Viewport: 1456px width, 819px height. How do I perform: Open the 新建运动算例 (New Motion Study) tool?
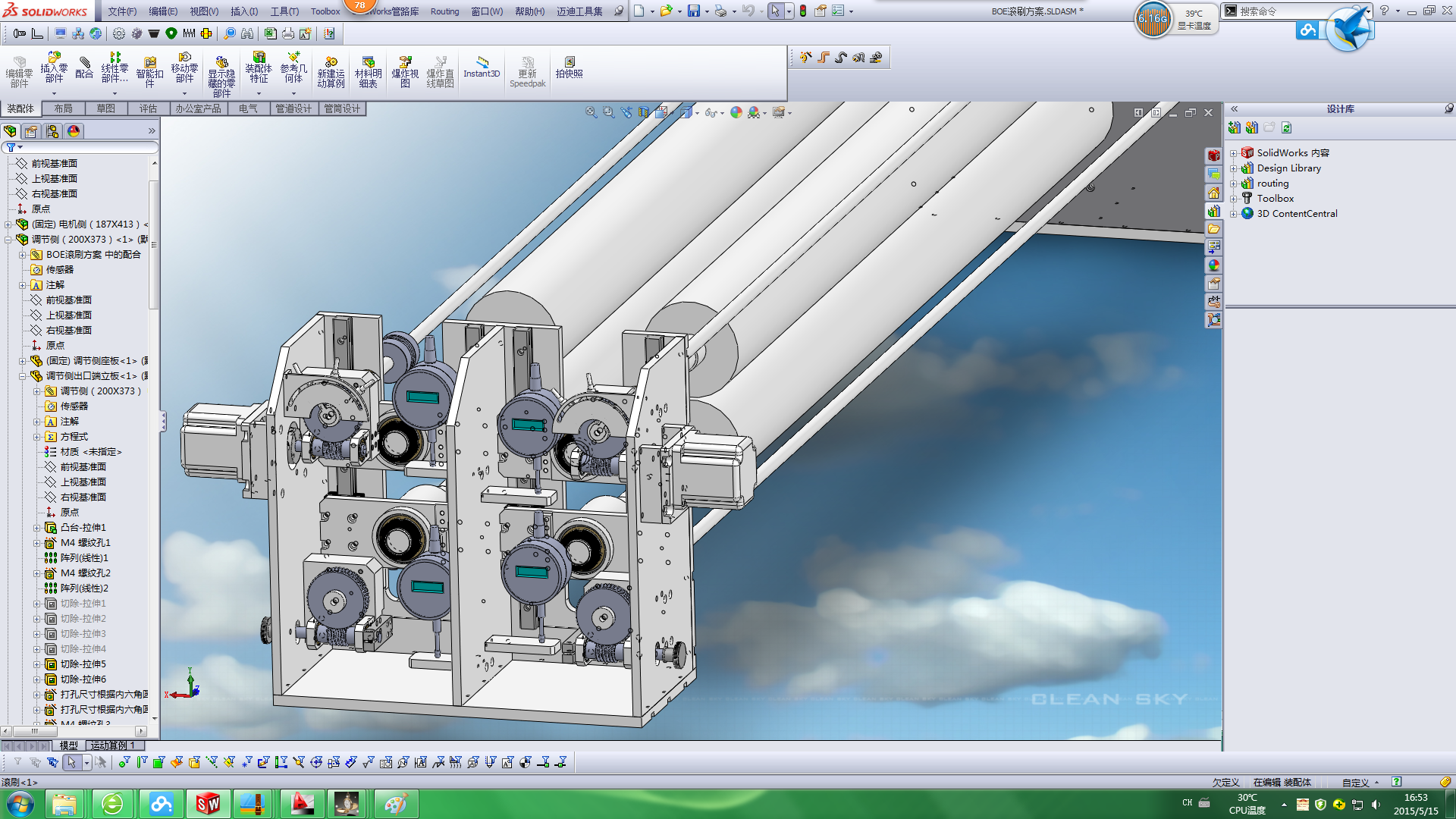pos(331,72)
